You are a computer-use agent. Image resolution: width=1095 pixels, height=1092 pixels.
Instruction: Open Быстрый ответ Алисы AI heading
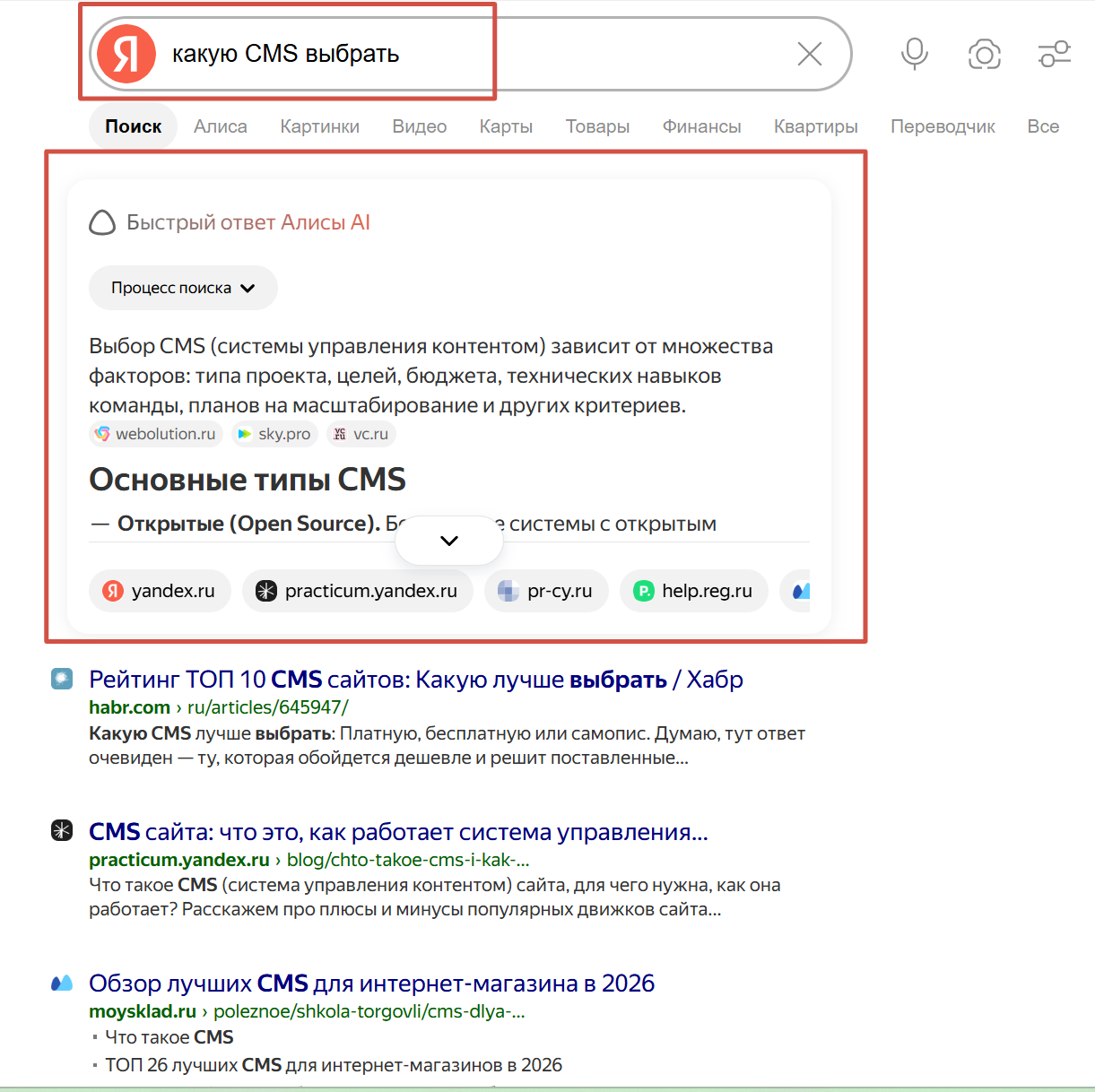click(x=248, y=222)
